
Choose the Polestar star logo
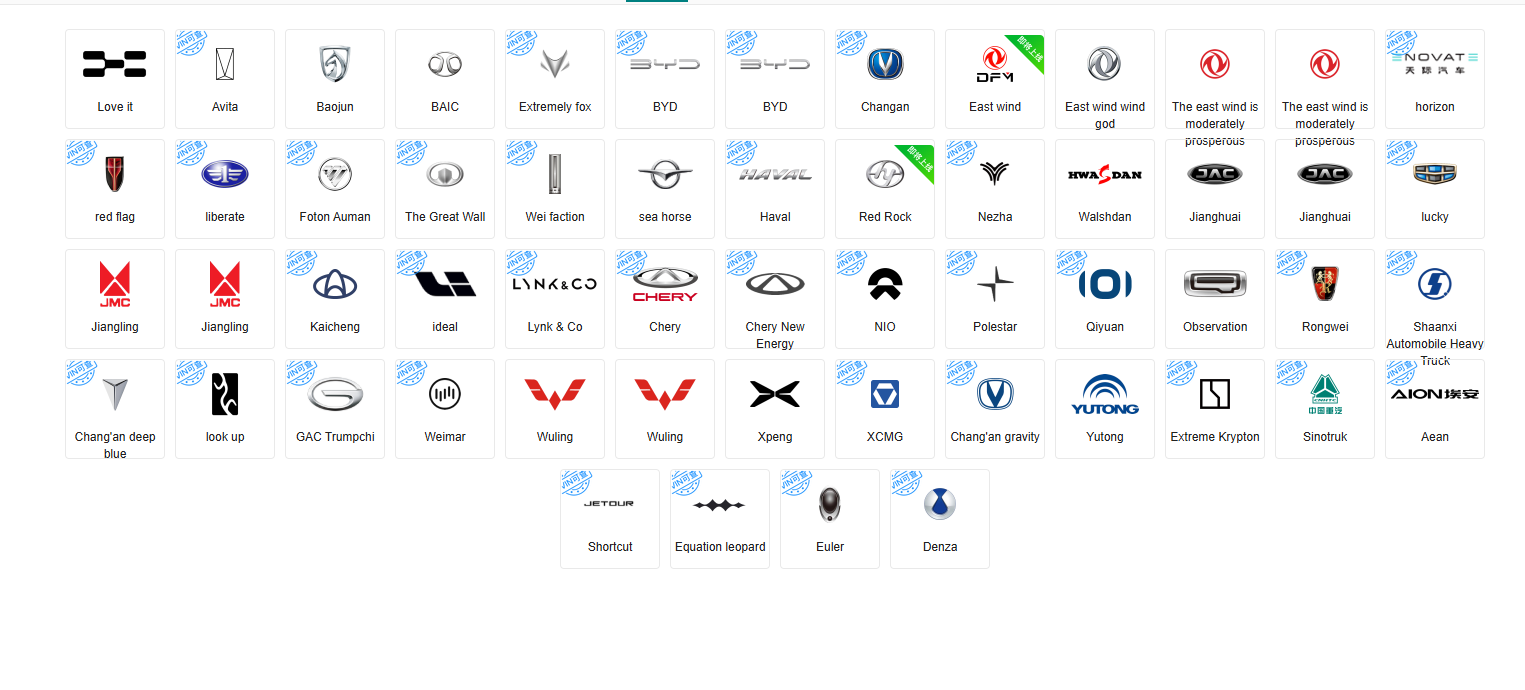[995, 284]
